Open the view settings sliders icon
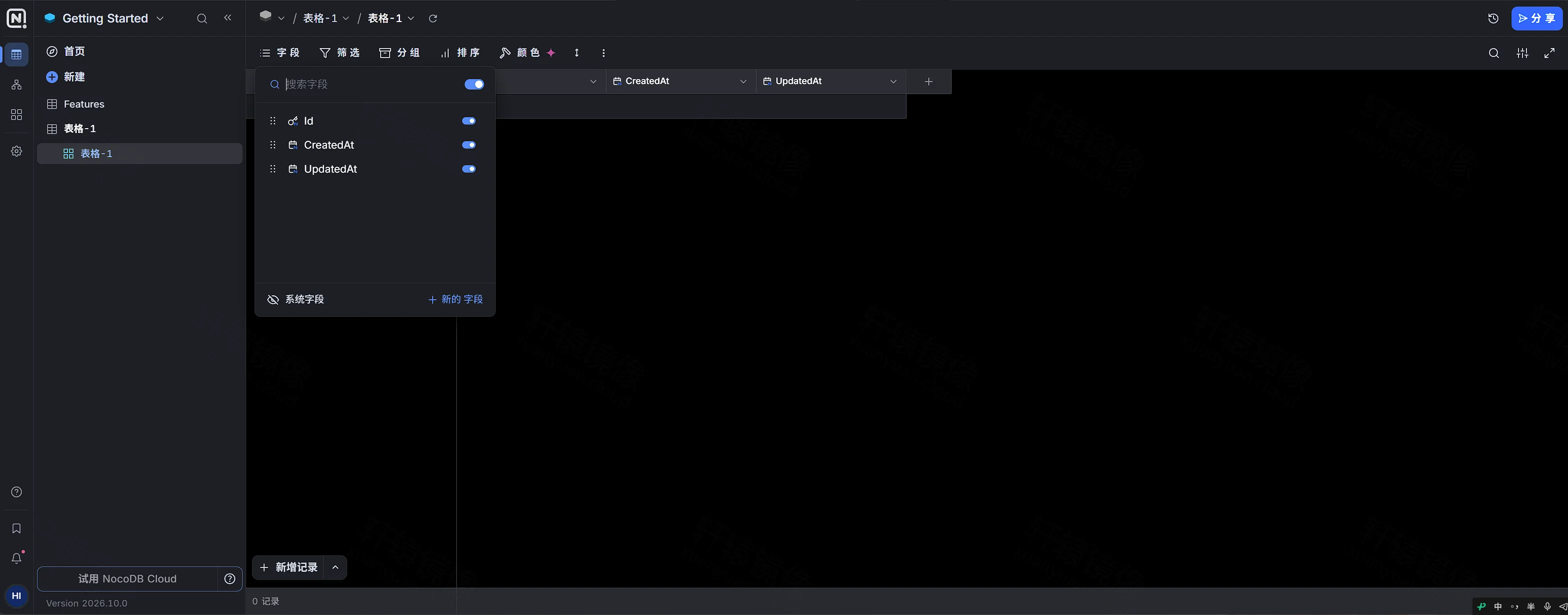1568x615 pixels. click(x=1522, y=53)
